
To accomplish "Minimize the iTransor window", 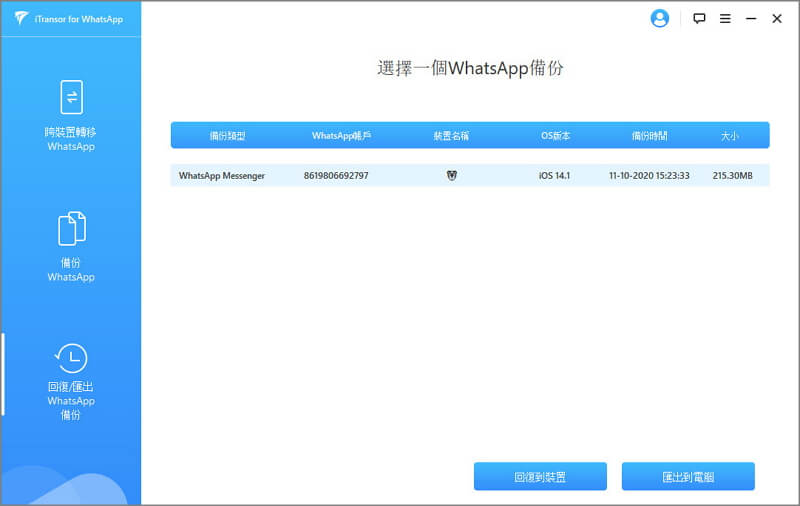I will pos(751,18).
